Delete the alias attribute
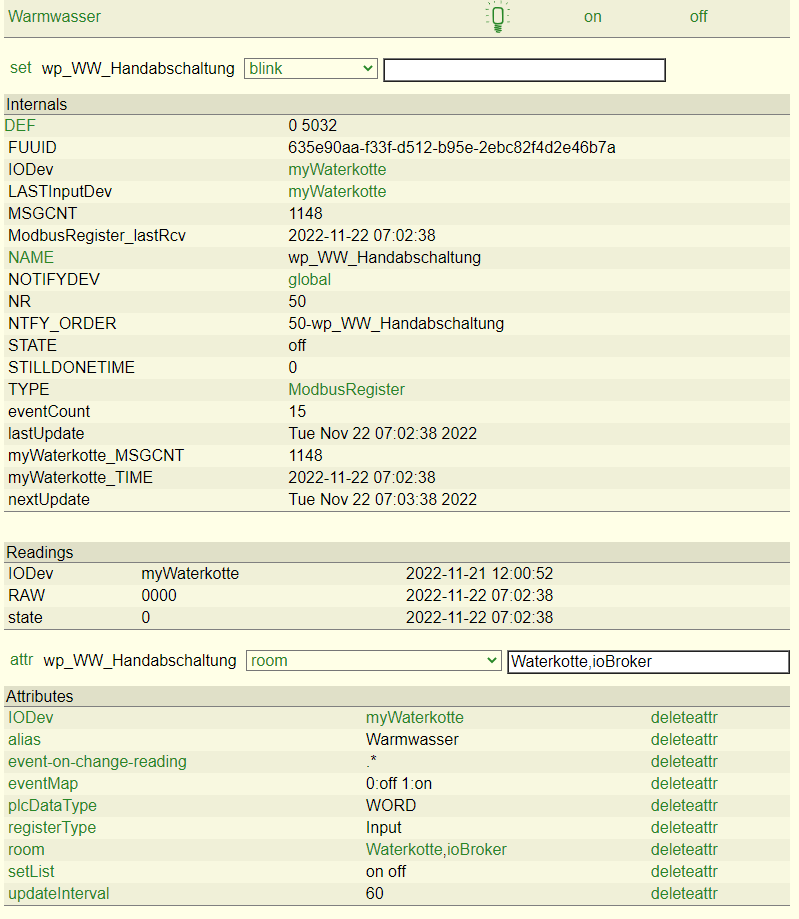This screenshot has width=799, height=919. coord(684,740)
